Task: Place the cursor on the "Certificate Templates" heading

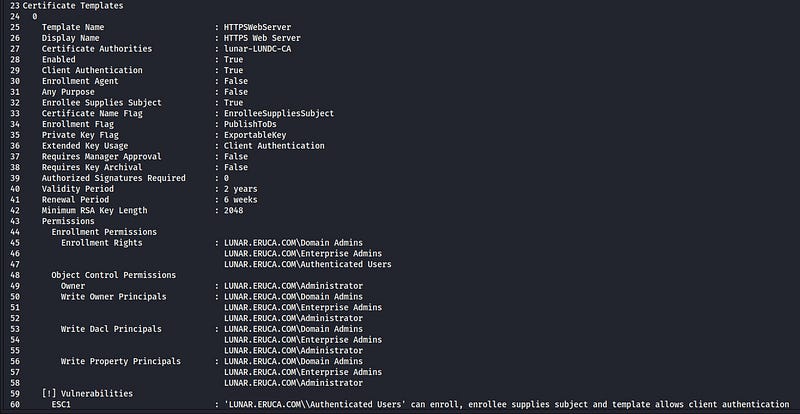Action: (x=73, y=6)
